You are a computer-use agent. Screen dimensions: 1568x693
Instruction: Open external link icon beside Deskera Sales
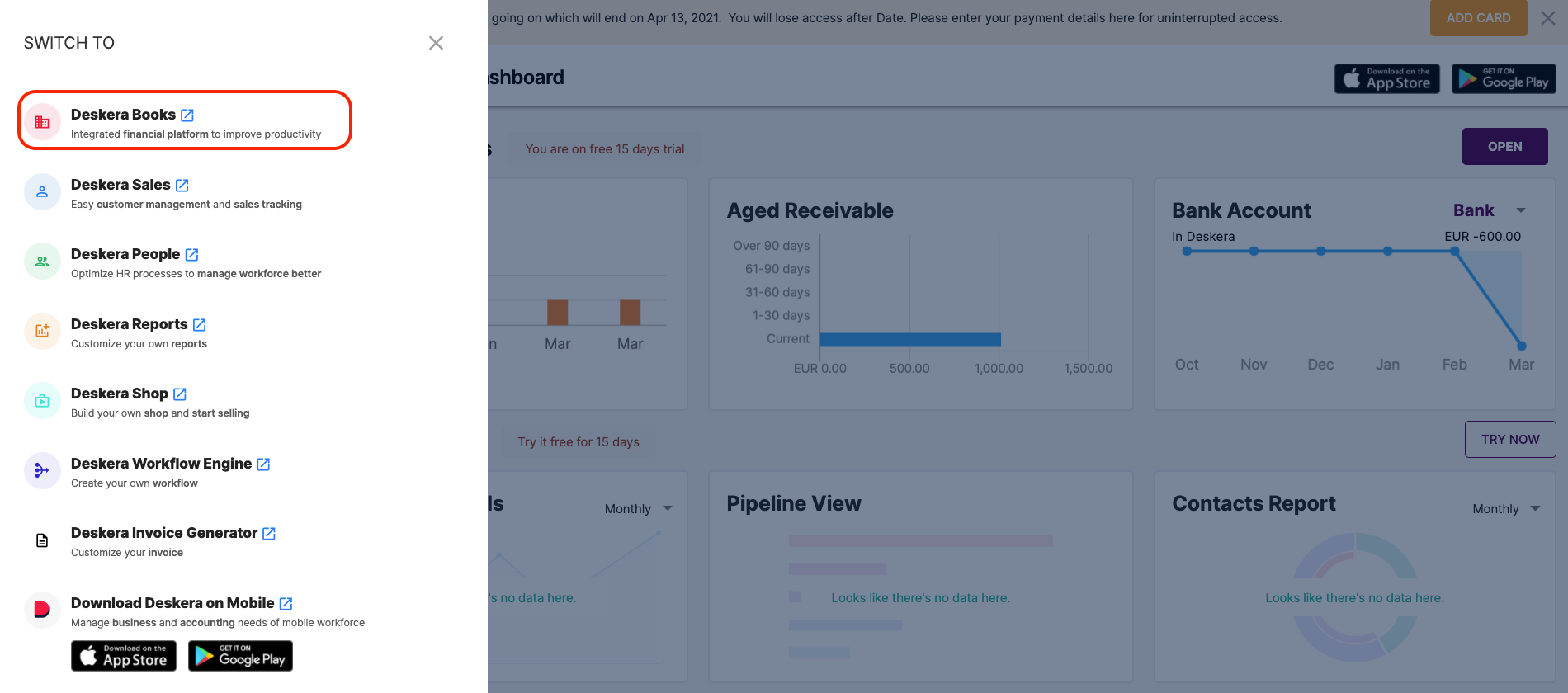click(182, 185)
